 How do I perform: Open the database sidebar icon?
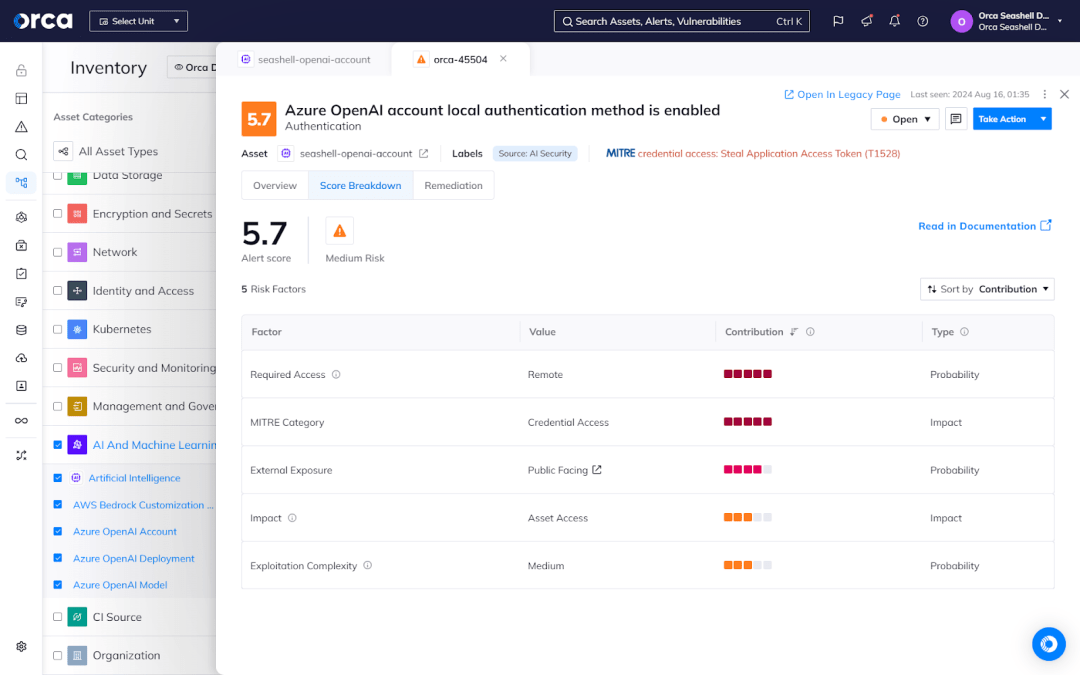(x=21, y=330)
